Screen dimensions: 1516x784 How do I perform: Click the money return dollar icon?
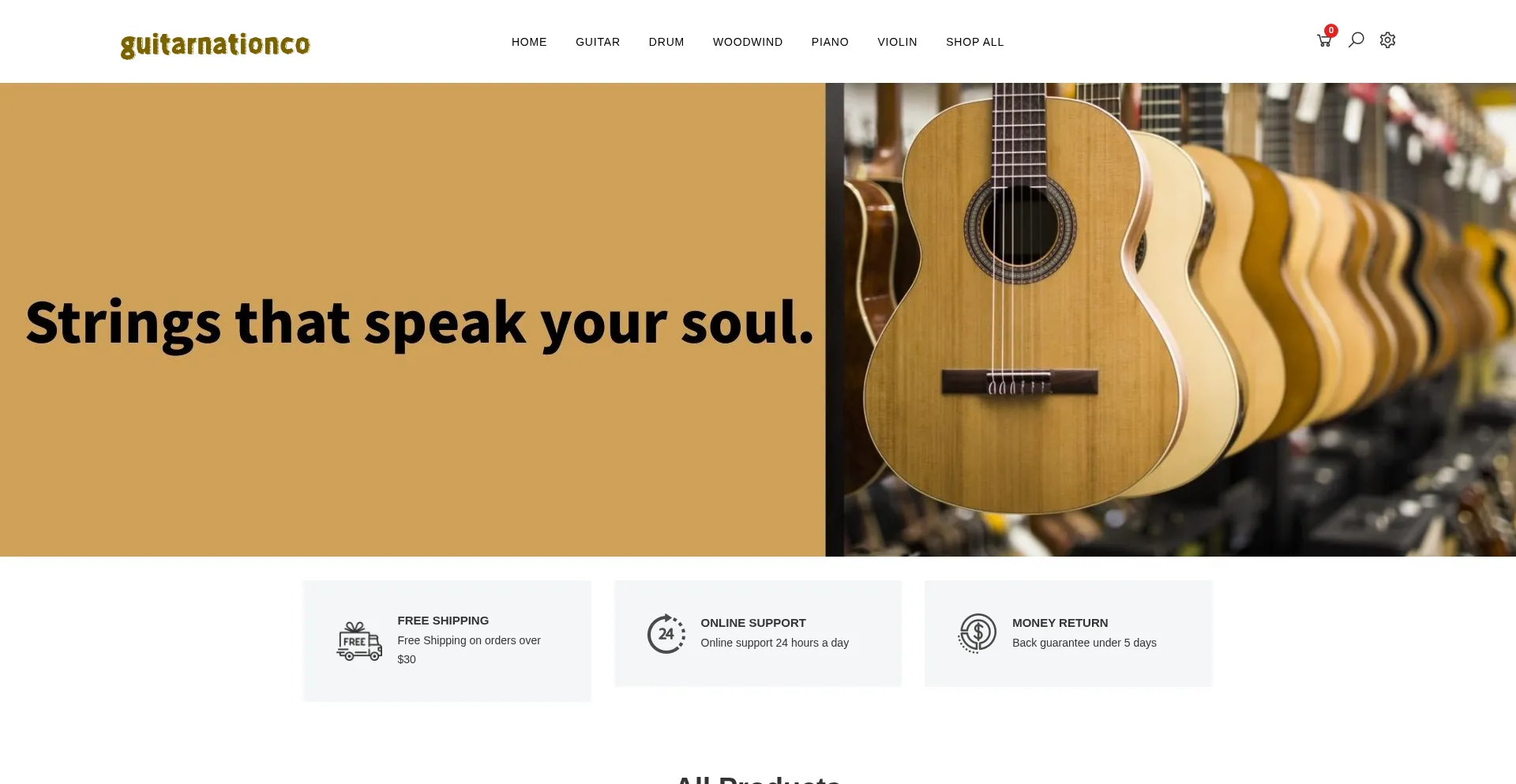click(x=978, y=633)
